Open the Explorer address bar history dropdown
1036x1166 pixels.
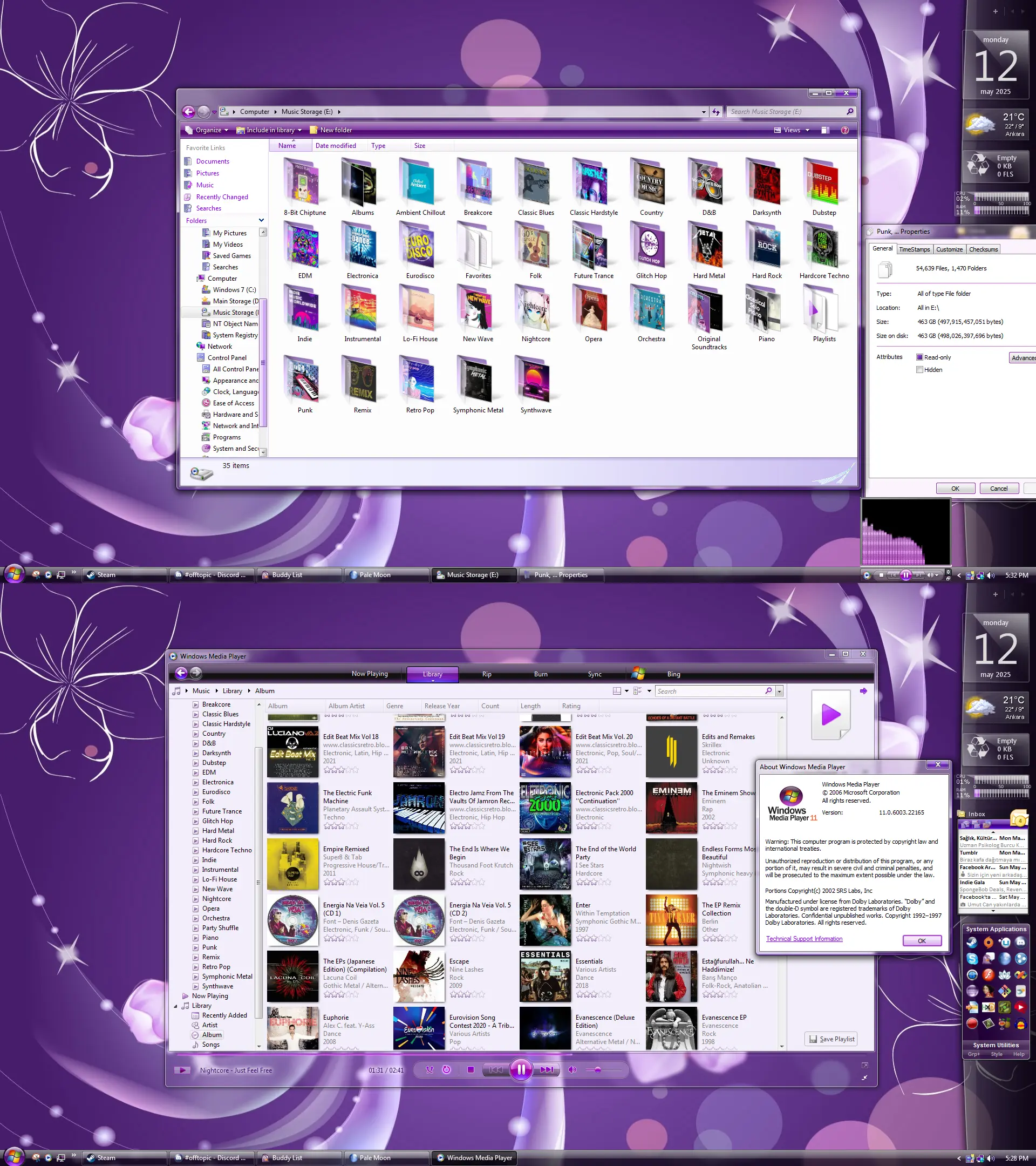(x=703, y=112)
